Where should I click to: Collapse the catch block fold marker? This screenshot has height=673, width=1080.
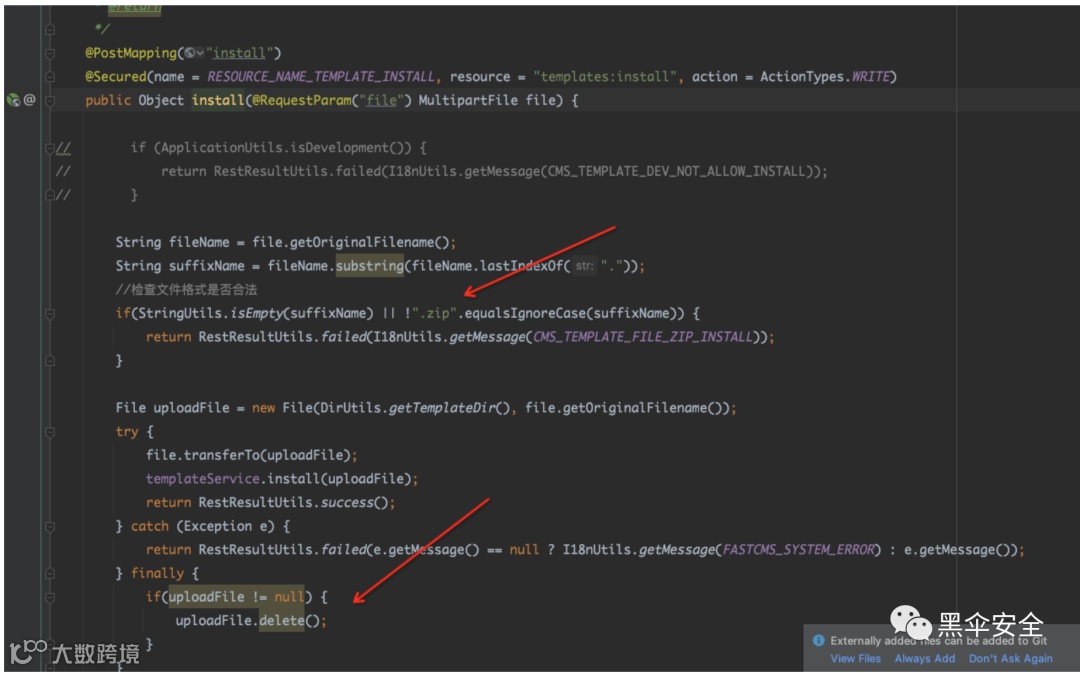coord(50,526)
